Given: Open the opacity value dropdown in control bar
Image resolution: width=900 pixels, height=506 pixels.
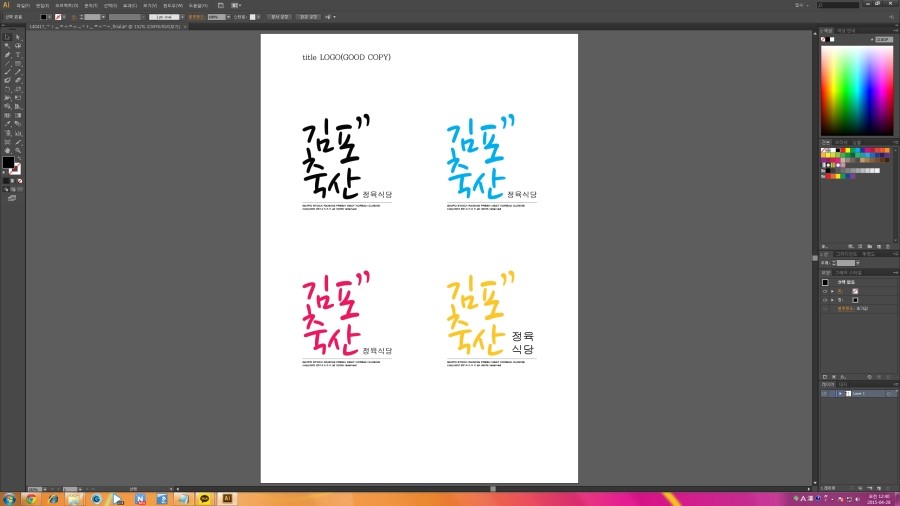Looking at the screenshot, I should point(228,17).
